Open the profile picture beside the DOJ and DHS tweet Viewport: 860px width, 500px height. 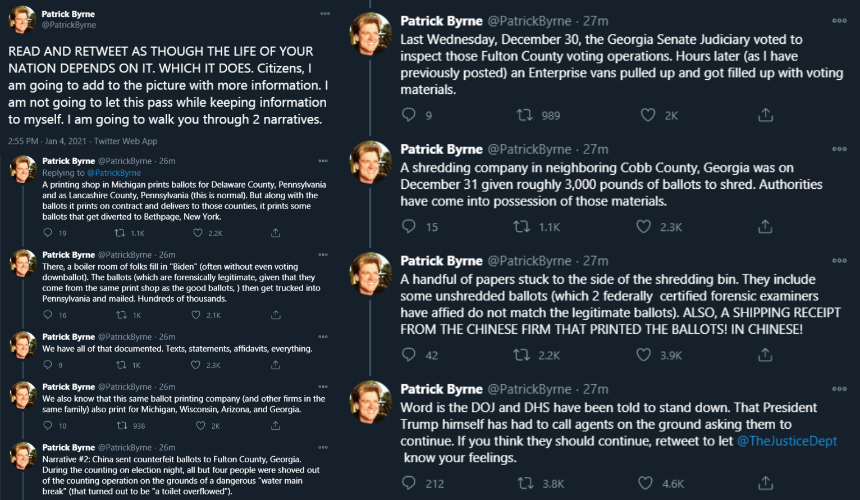tap(371, 402)
